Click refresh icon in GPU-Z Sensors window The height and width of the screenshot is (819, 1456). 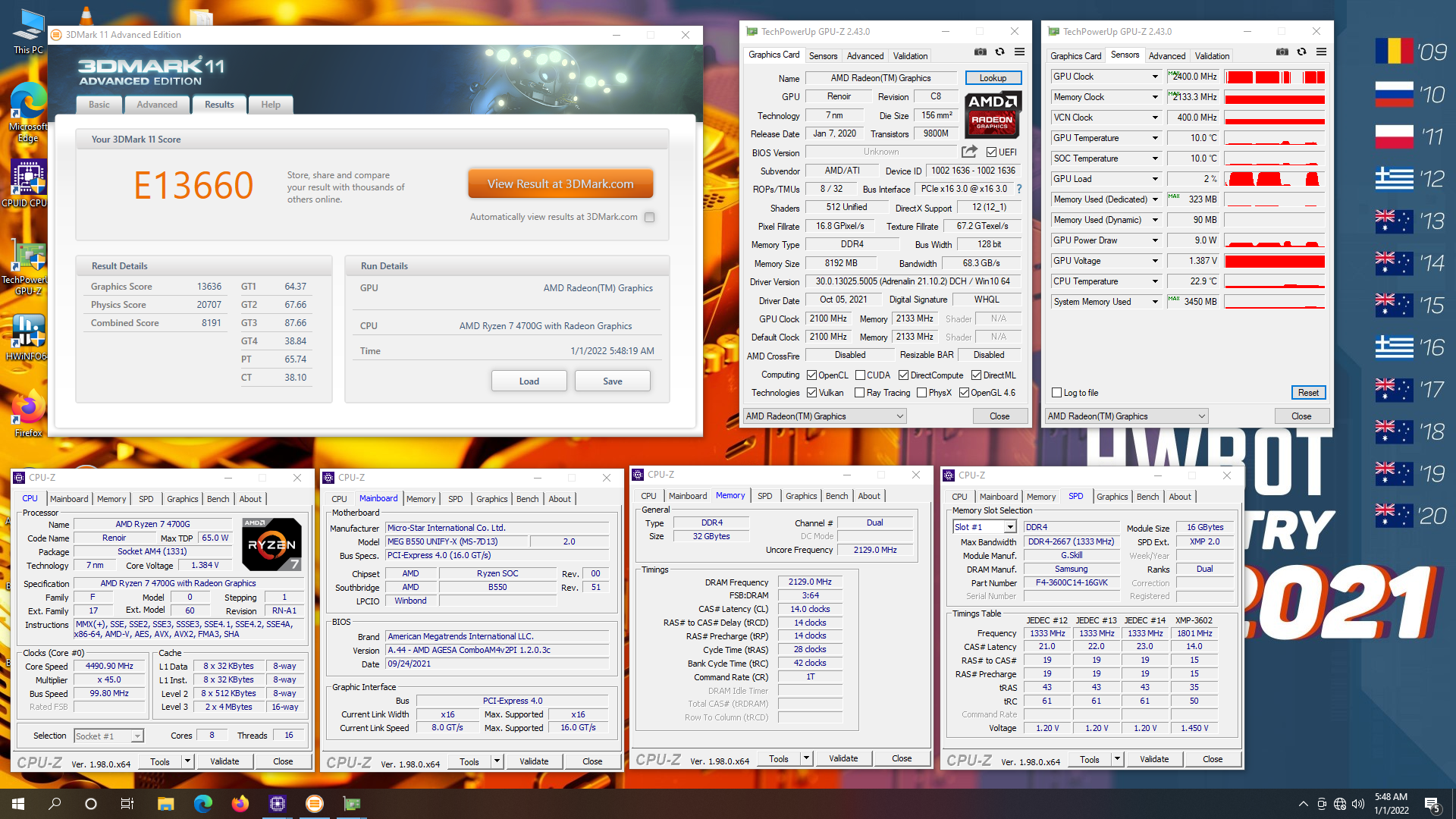click(x=1302, y=52)
